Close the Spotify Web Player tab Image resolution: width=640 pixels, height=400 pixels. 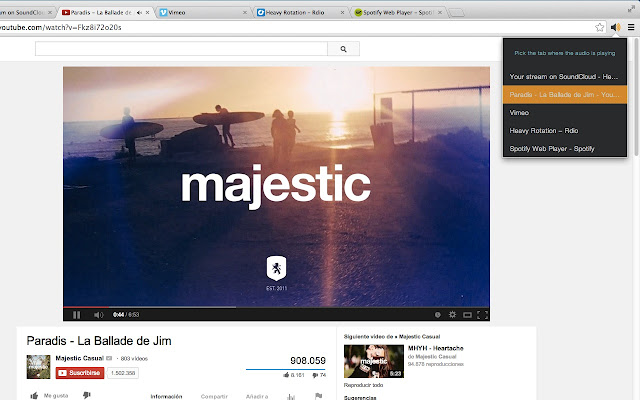[x=440, y=13]
